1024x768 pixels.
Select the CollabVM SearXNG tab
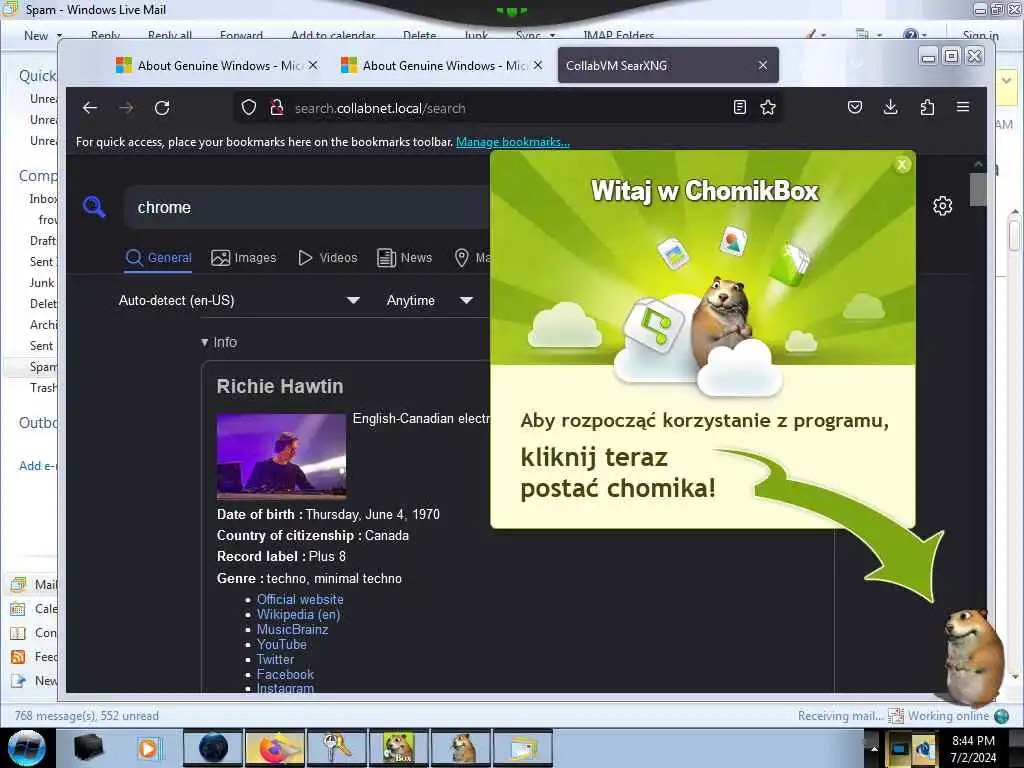pyautogui.click(x=661, y=65)
